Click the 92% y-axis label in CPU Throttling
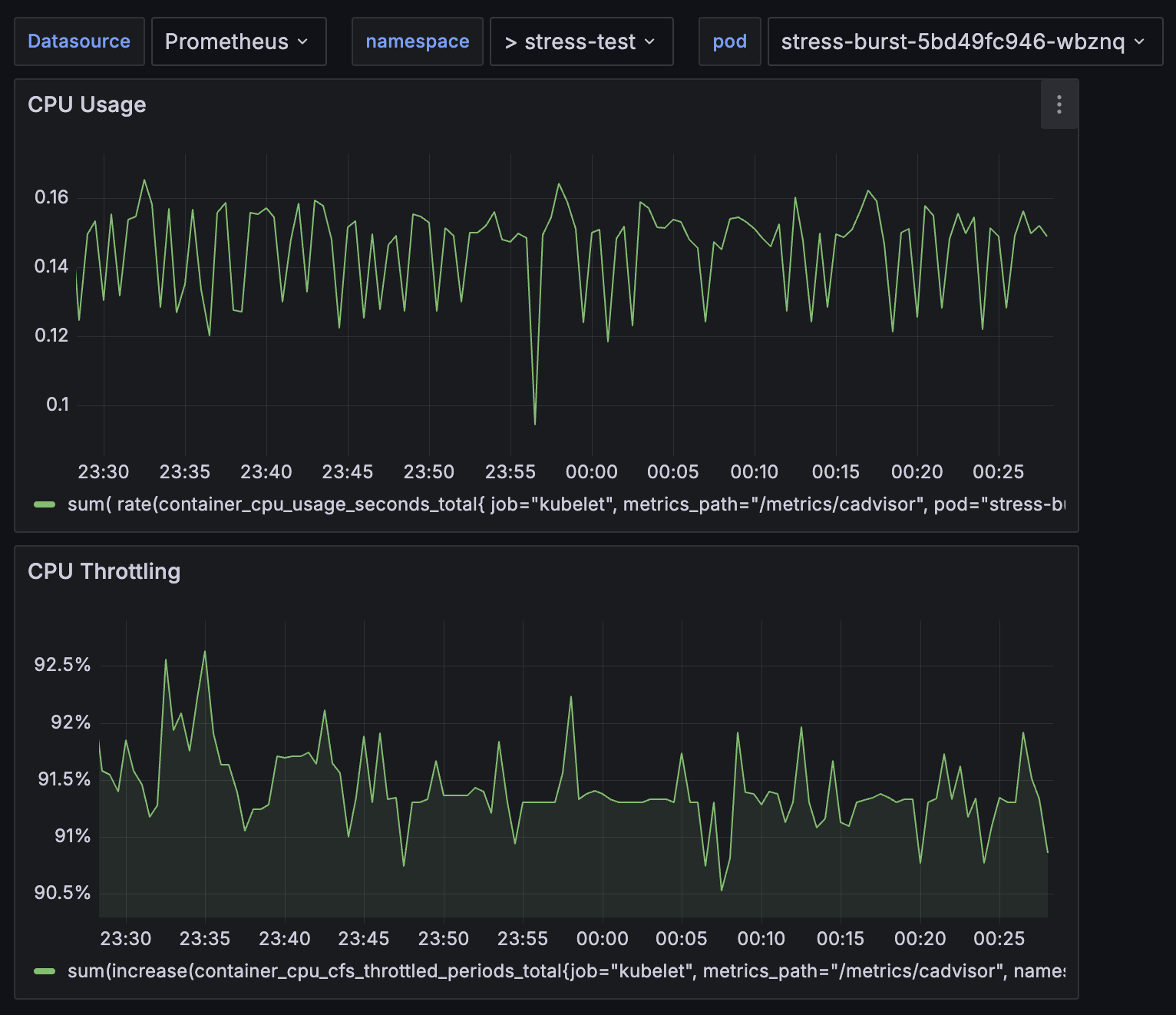1176x1015 pixels. pyautogui.click(x=71, y=722)
